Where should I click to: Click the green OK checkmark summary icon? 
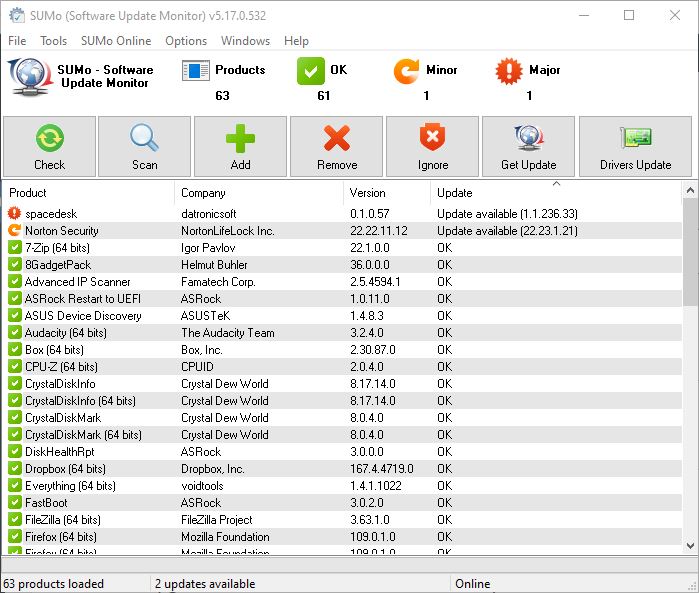pyautogui.click(x=311, y=70)
